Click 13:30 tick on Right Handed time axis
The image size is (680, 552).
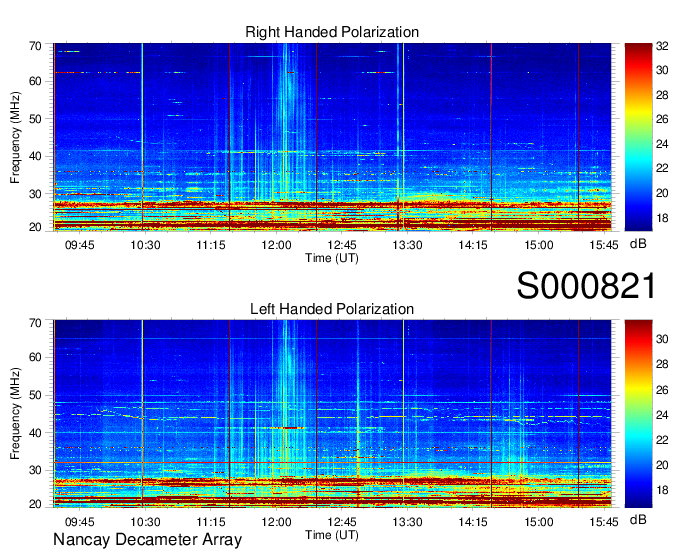pos(407,245)
